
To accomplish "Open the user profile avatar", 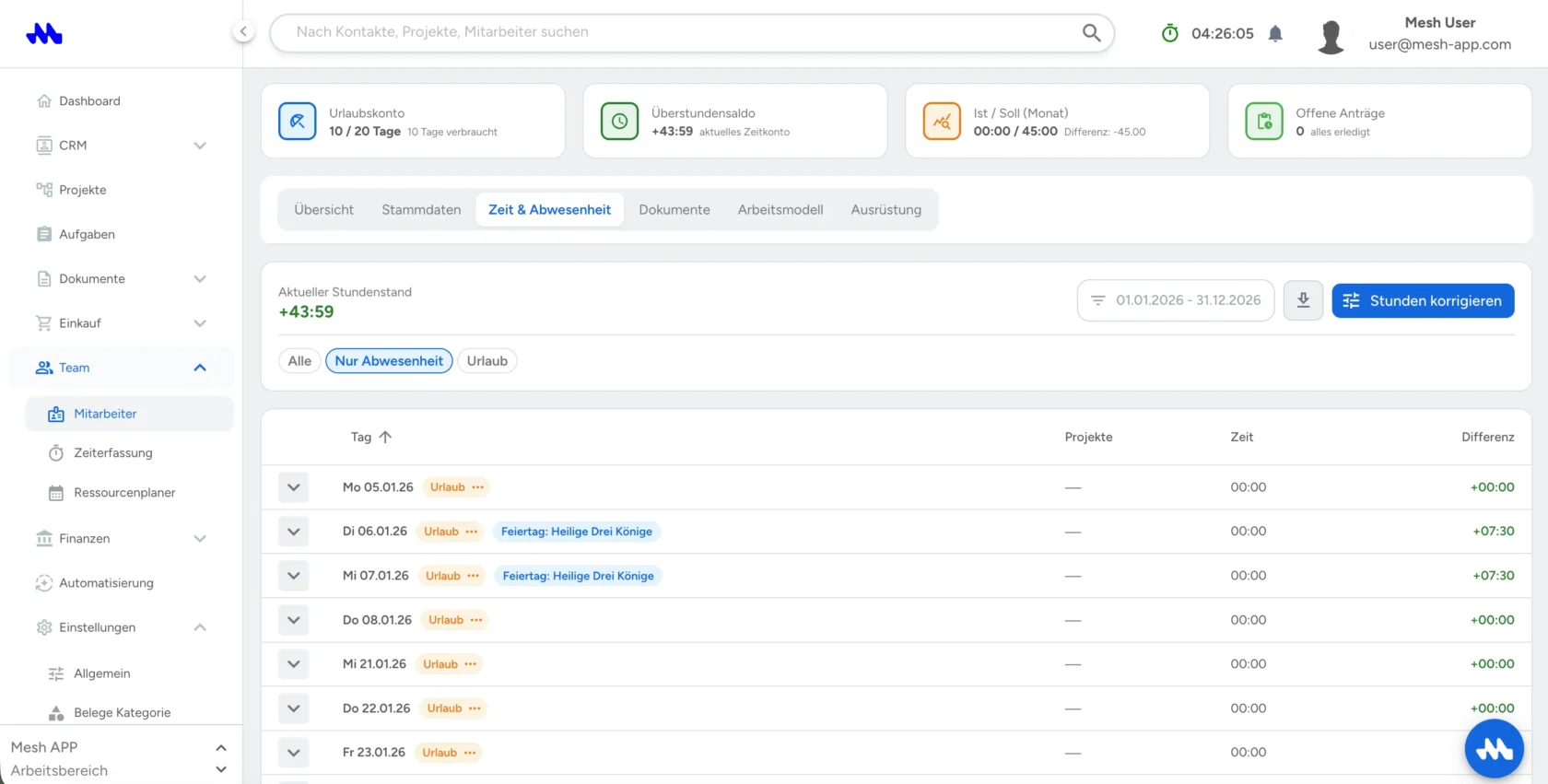I will tap(1331, 37).
